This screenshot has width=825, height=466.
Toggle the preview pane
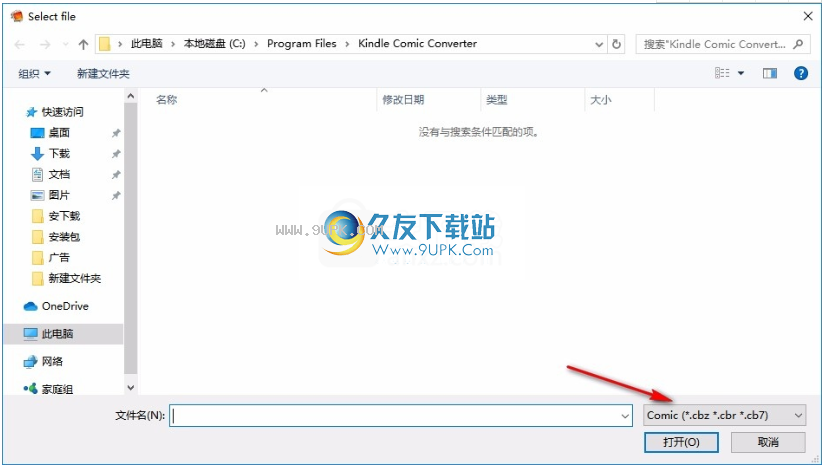[x=770, y=73]
